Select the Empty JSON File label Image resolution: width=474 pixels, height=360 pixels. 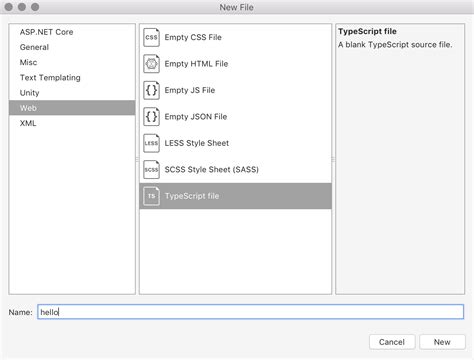point(196,117)
